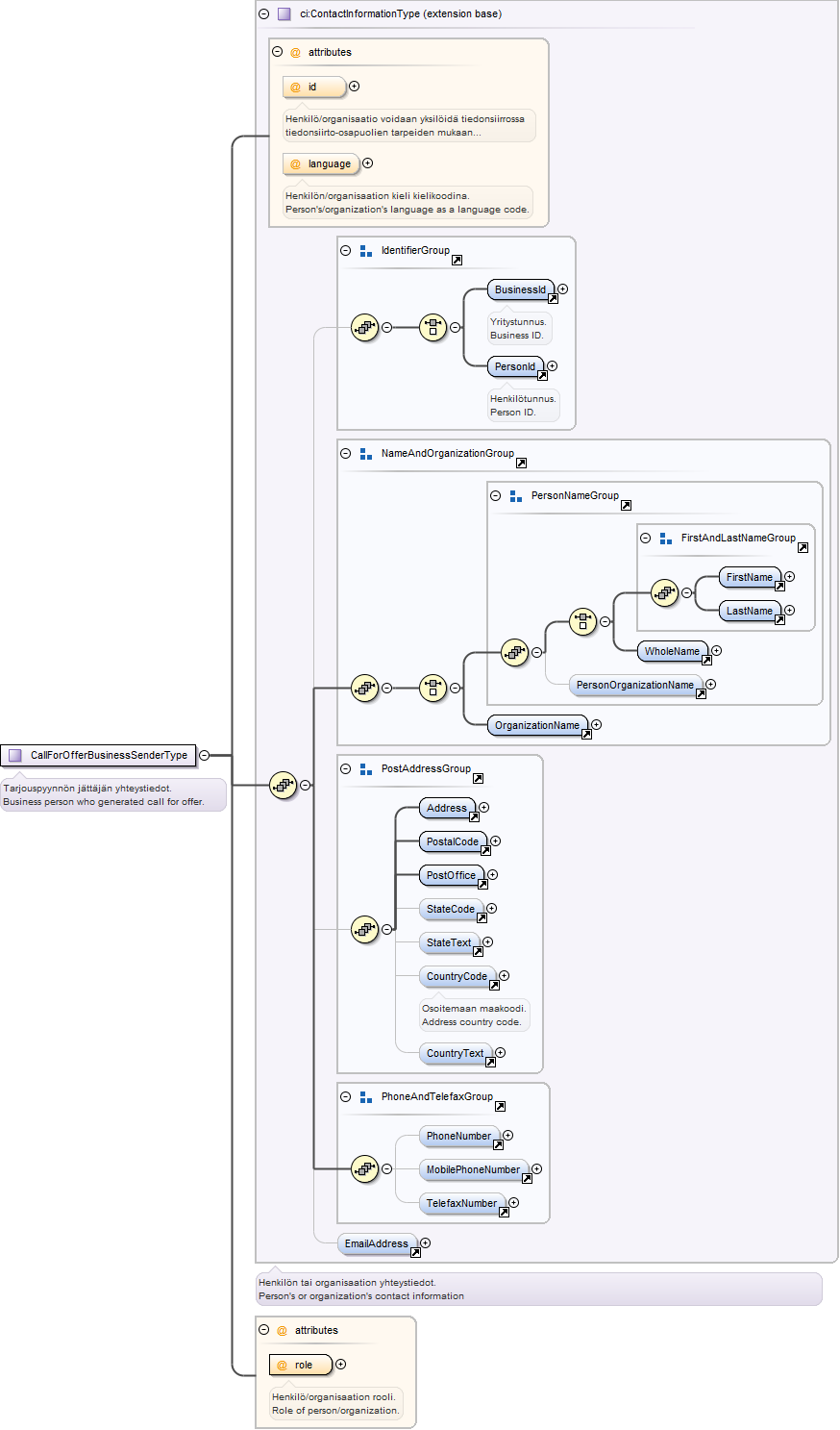Select the PostalCode element node
840x1430 pixels.
453,842
